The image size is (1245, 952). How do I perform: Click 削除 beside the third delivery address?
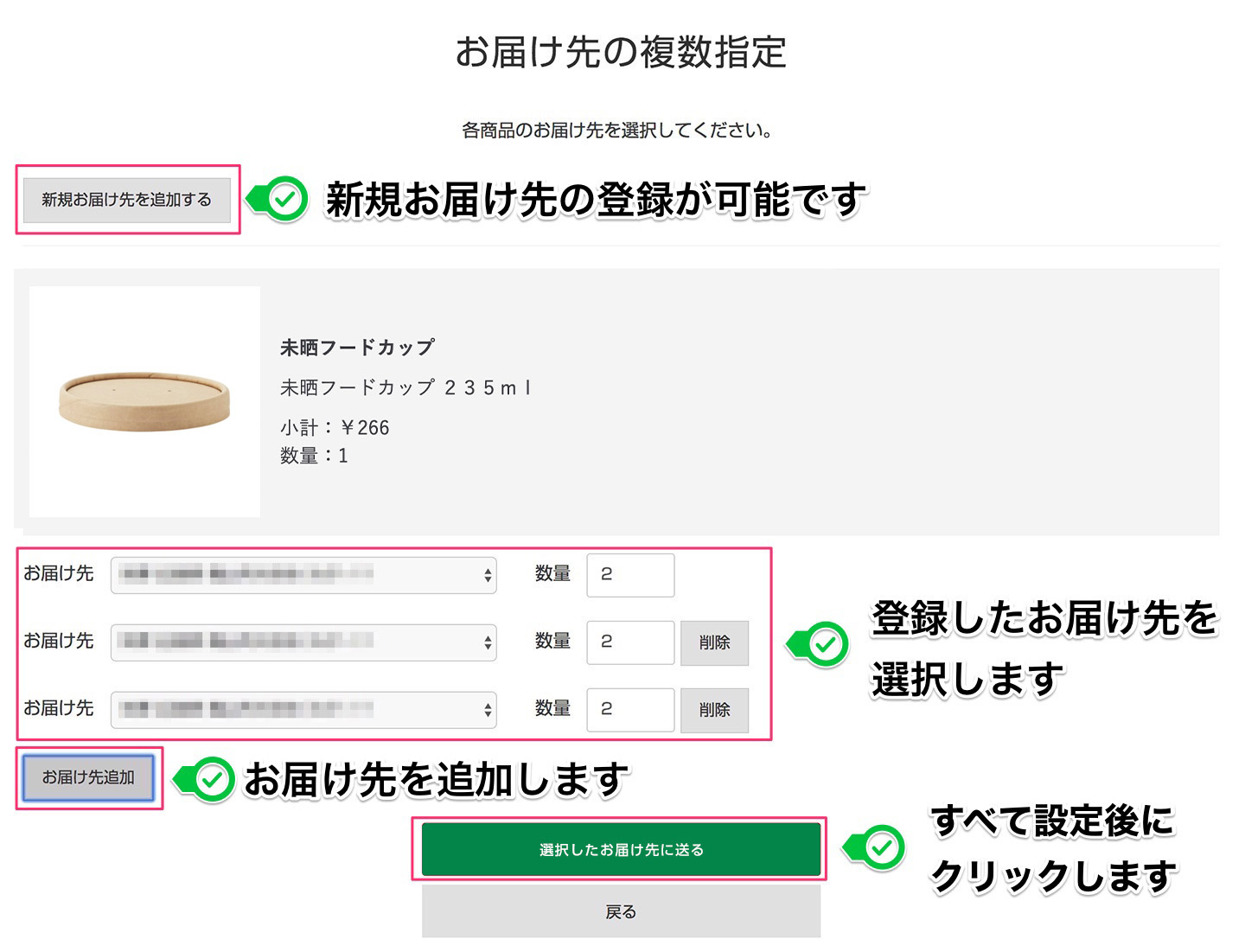click(x=714, y=710)
